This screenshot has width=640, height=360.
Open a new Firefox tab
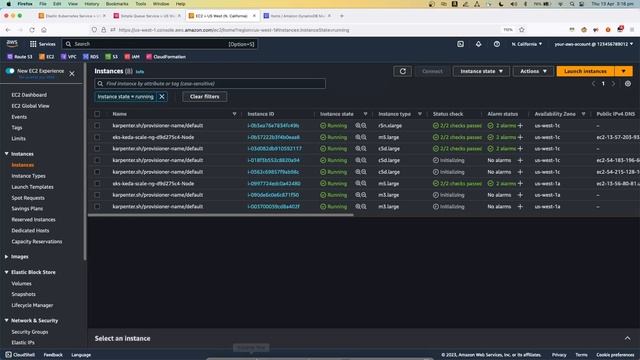(x=342, y=16)
